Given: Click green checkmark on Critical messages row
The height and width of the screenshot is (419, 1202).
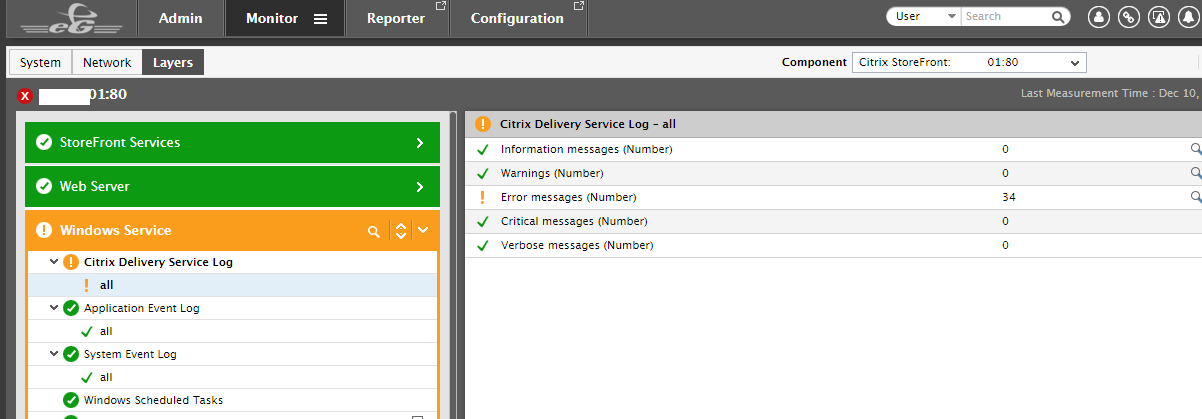Looking at the screenshot, I should [x=482, y=221].
